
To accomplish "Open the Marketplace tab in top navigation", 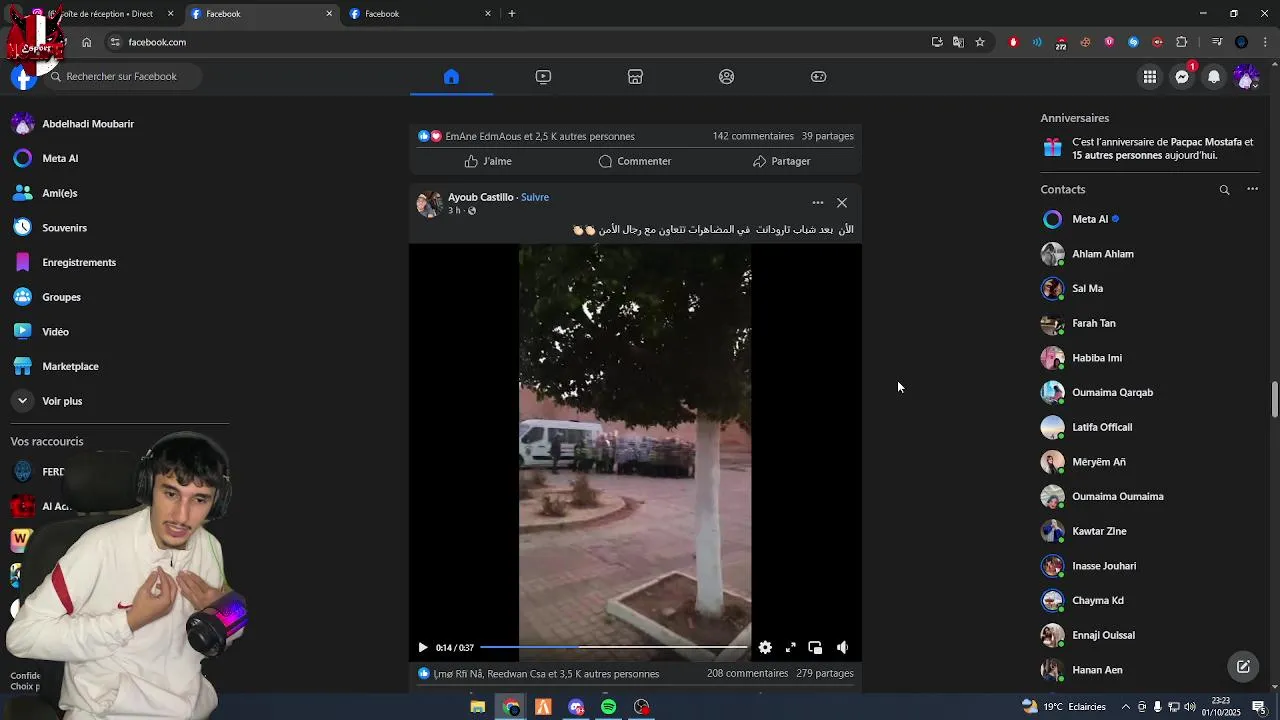I will click(x=635, y=77).
